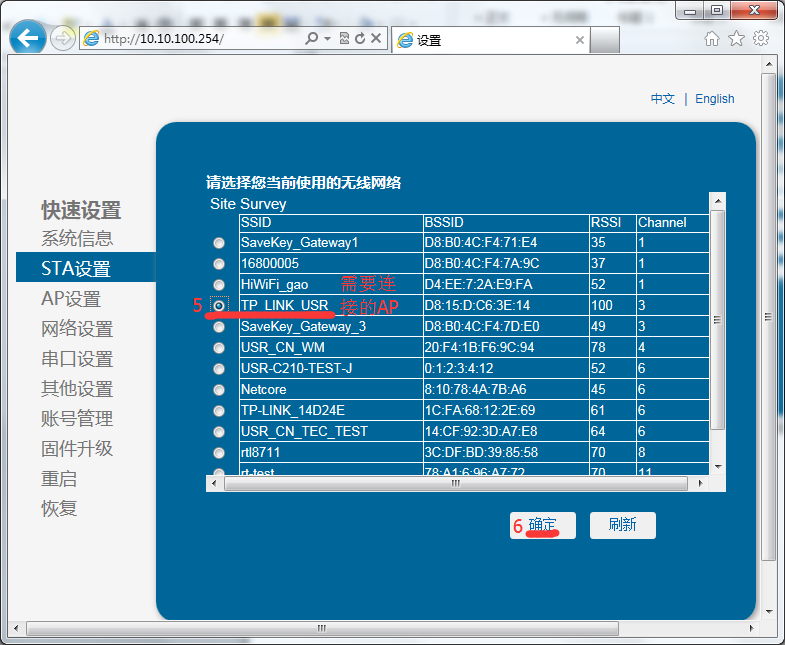Select the TP_LINK_USR network radio button
This screenshot has height=645, width=785.
(x=219, y=306)
